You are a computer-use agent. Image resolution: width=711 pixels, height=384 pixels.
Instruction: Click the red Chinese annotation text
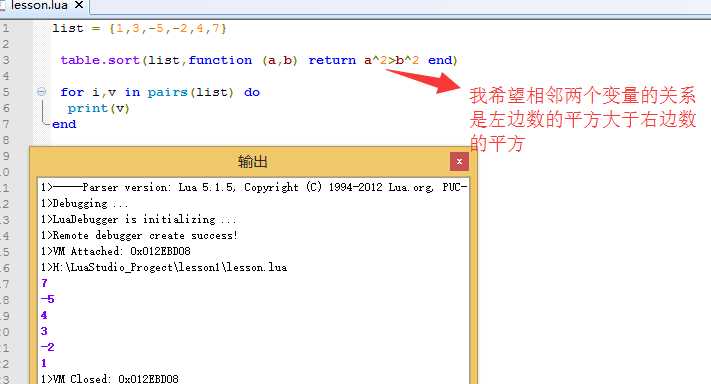(x=583, y=119)
